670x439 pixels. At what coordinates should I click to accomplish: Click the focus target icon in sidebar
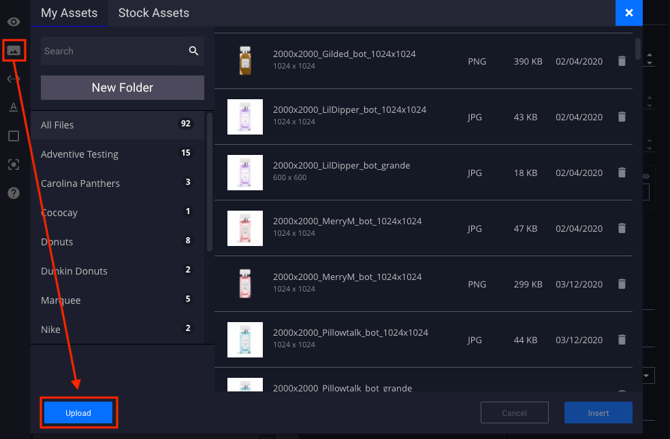(x=13, y=164)
